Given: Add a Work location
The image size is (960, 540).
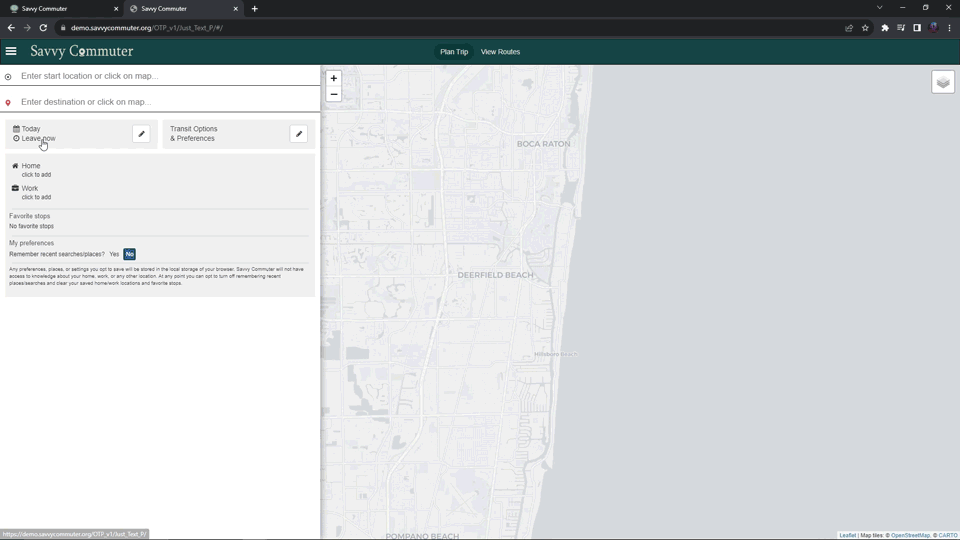Looking at the screenshot, I should 31,192.
